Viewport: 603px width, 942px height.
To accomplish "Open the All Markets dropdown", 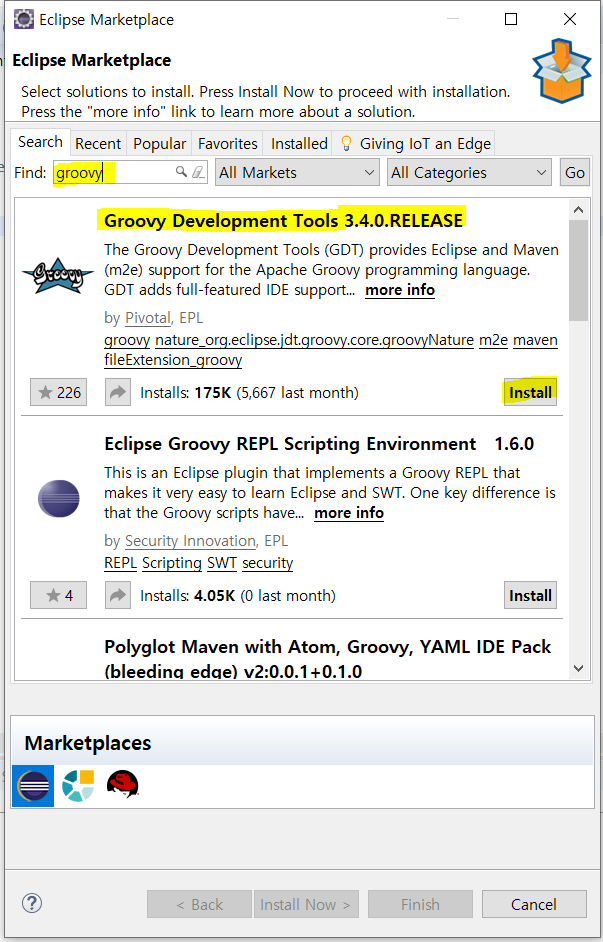I will coord(297,173).
